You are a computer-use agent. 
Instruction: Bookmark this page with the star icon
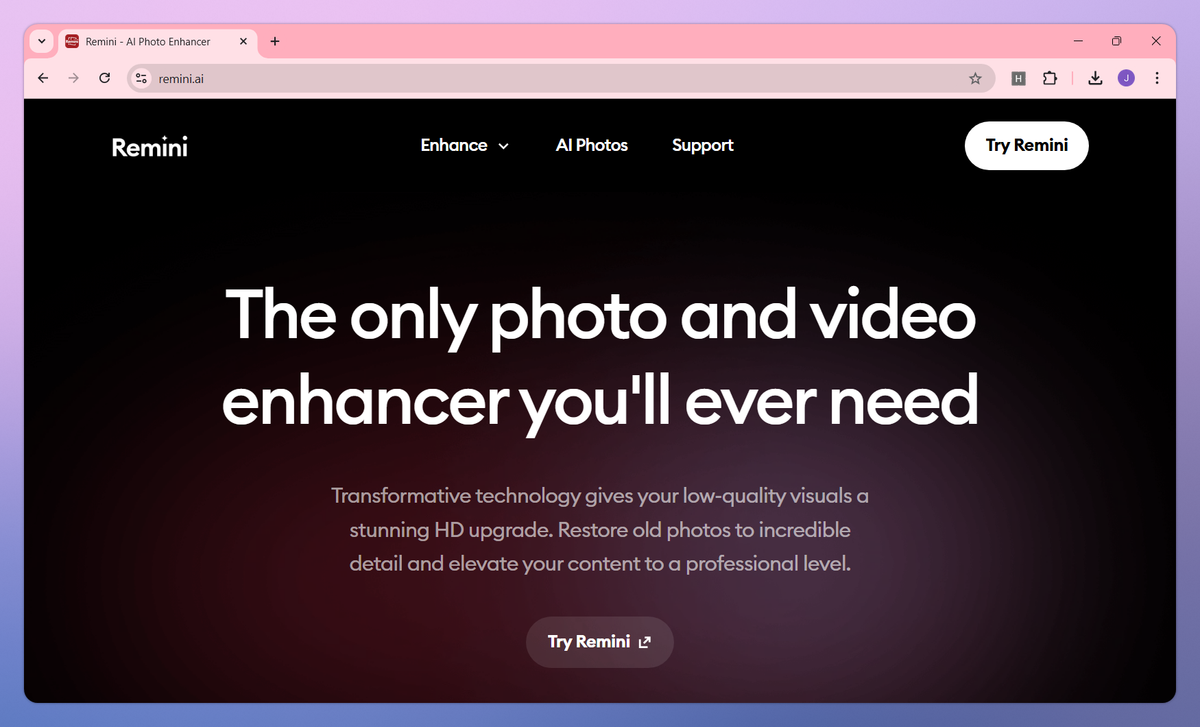(x=975, y=78)
